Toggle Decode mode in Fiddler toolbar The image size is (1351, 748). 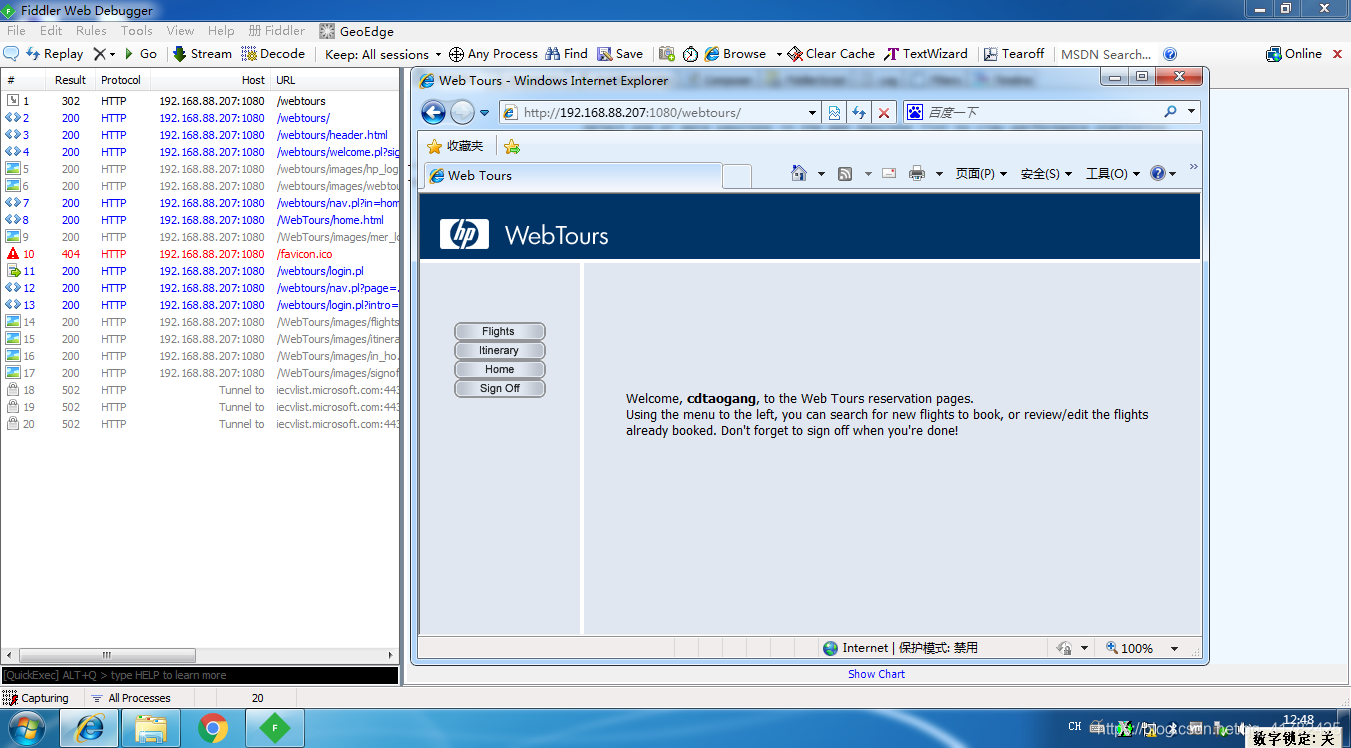(274, 54)
